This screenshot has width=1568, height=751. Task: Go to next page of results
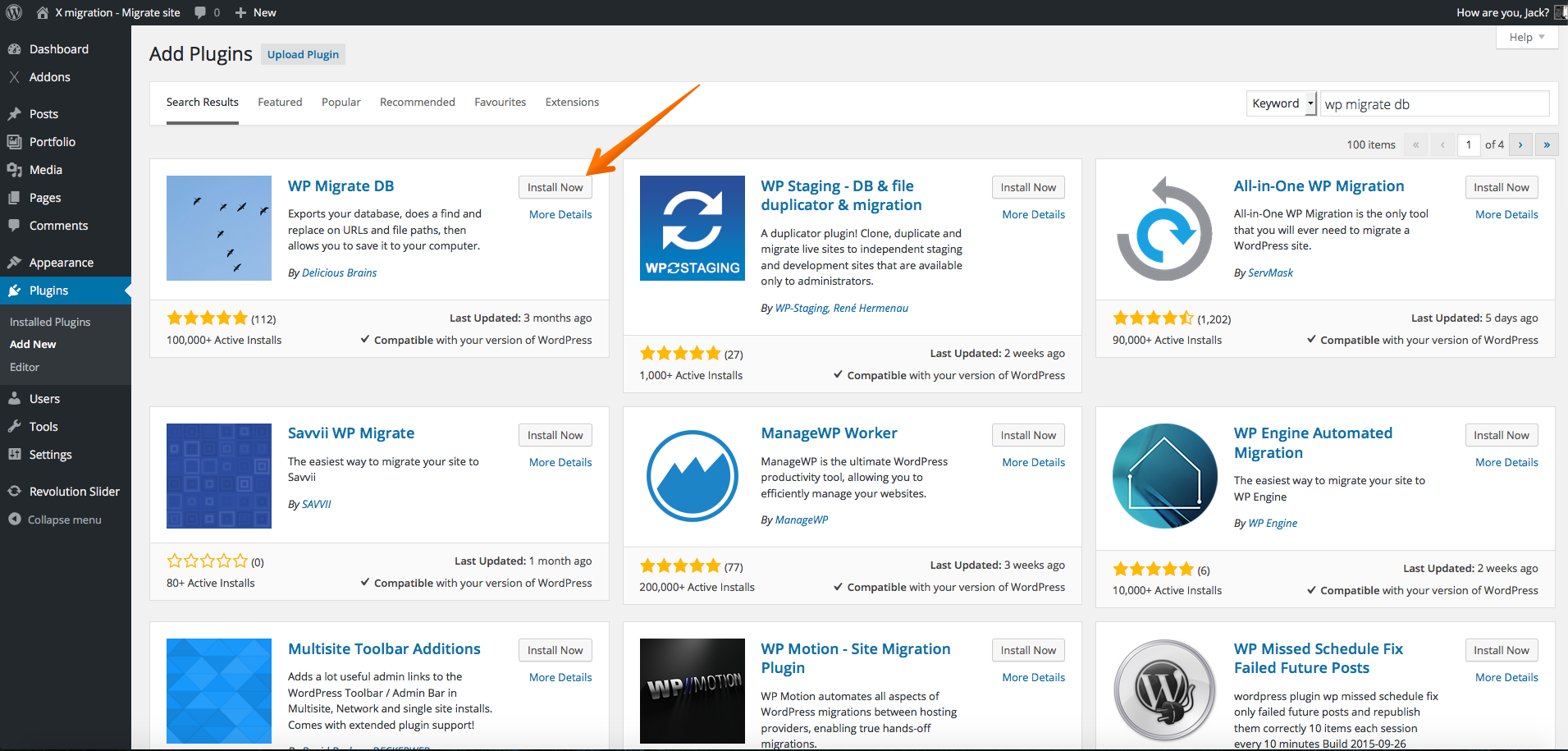point(1520,144)
